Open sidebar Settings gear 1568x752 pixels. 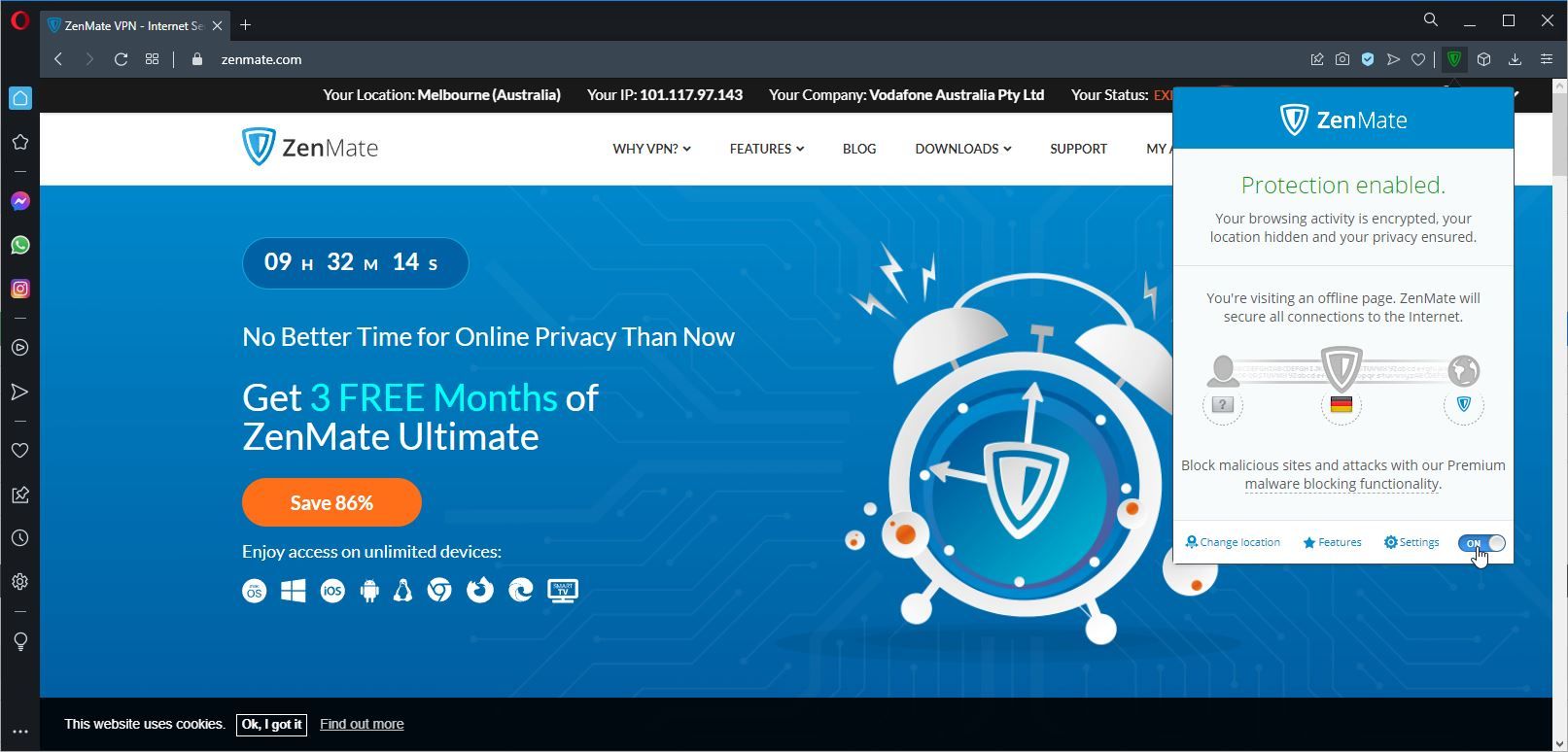coord(20,582)
